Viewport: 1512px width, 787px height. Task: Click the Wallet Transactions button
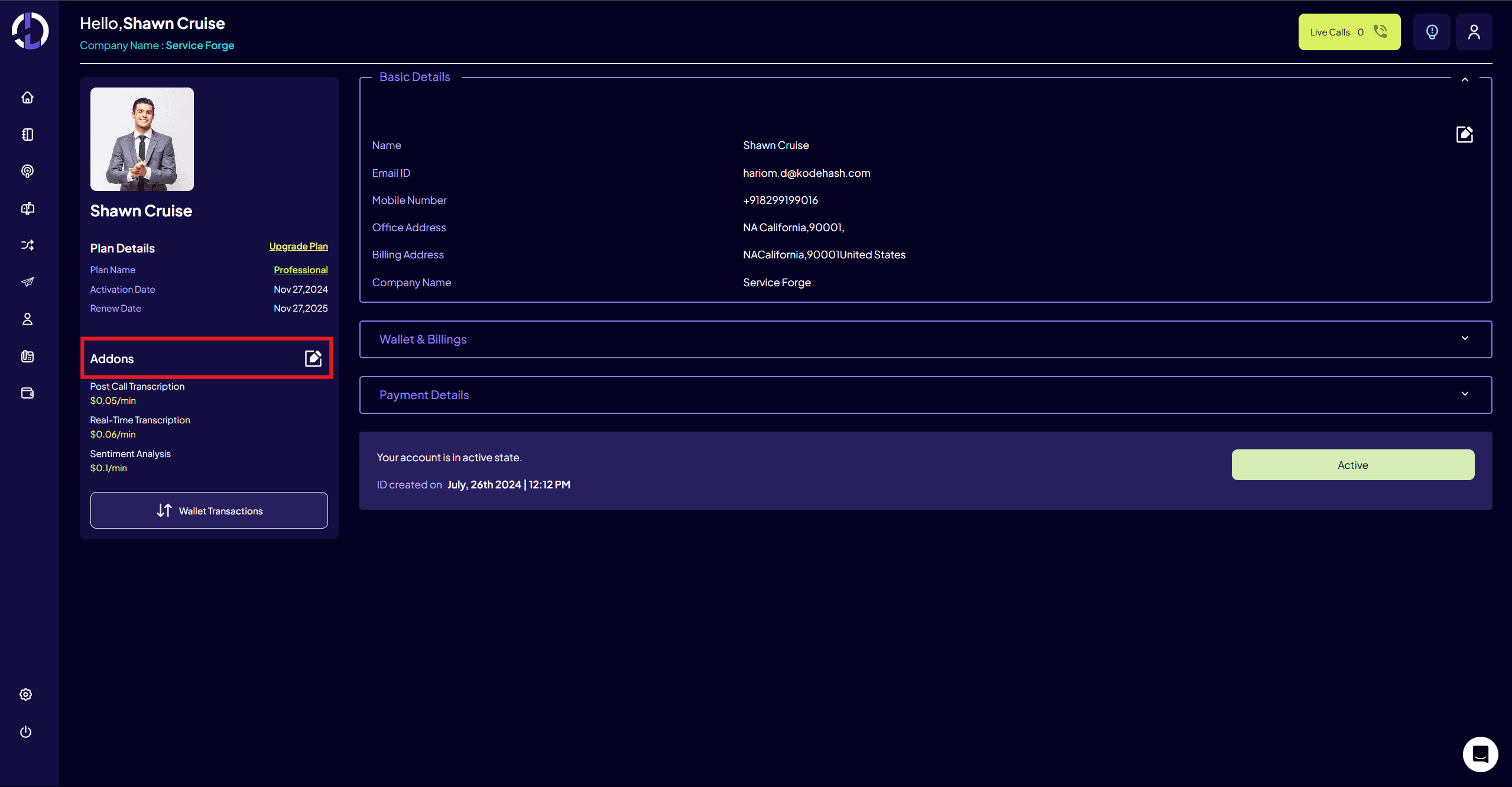click(209, 511)
